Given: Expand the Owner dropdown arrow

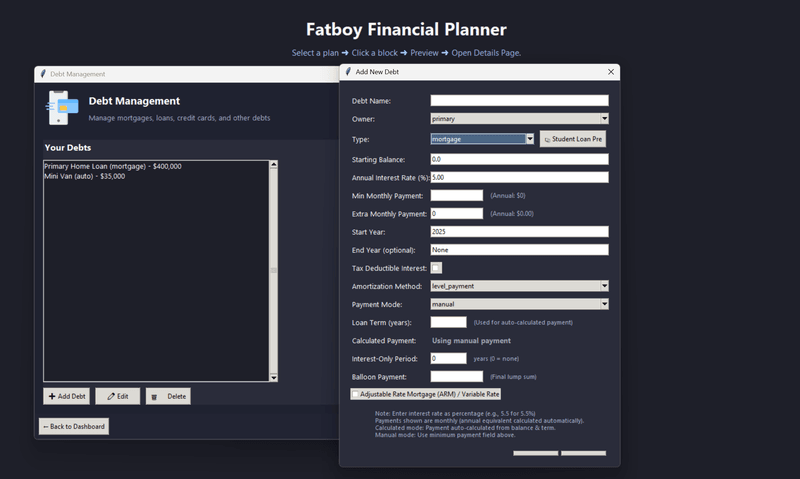Looking at the screenshot, I should tap(604, 119).
